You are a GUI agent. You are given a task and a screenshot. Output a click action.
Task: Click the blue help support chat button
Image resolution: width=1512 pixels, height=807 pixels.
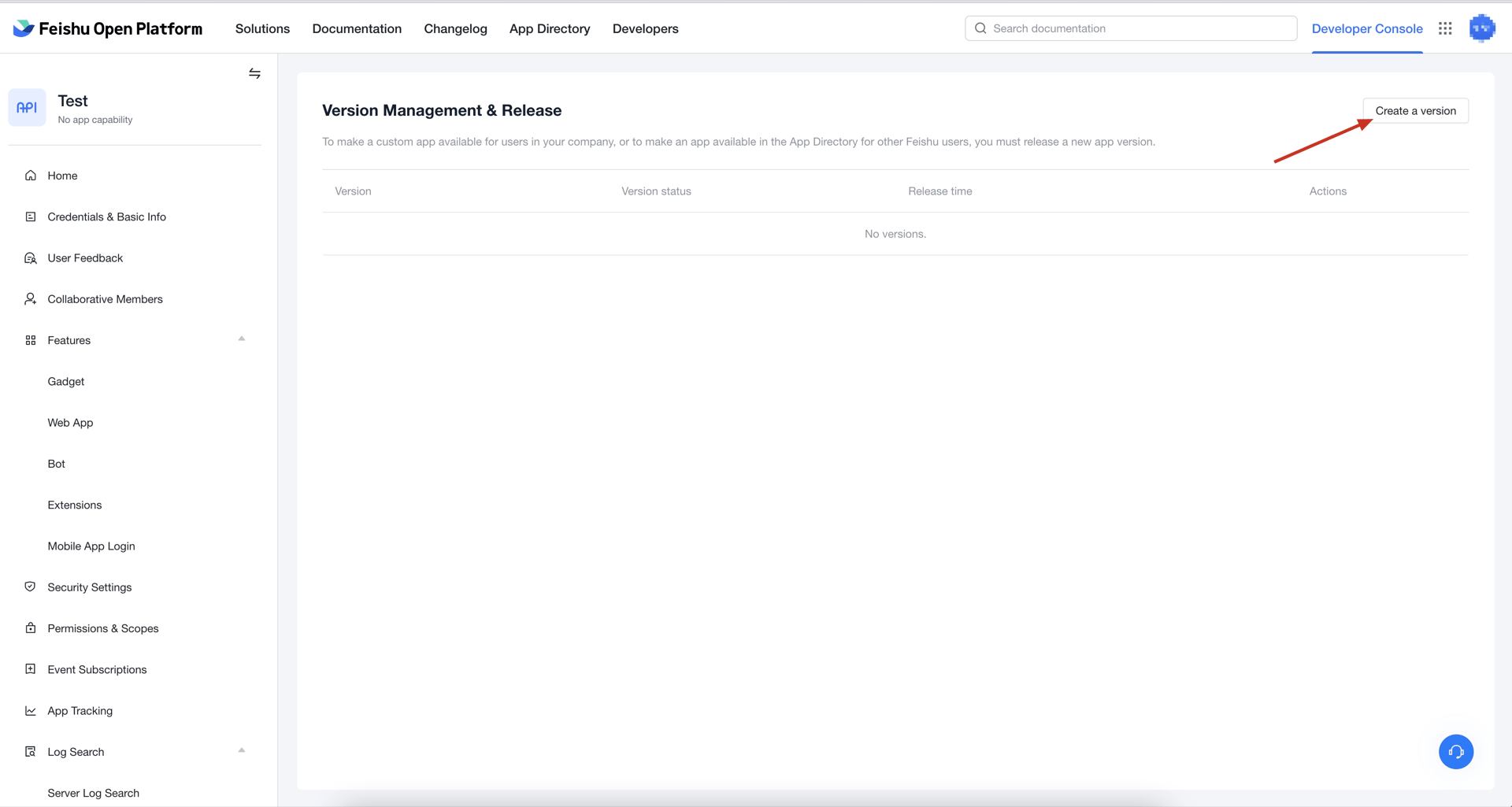pos(1455,751)
